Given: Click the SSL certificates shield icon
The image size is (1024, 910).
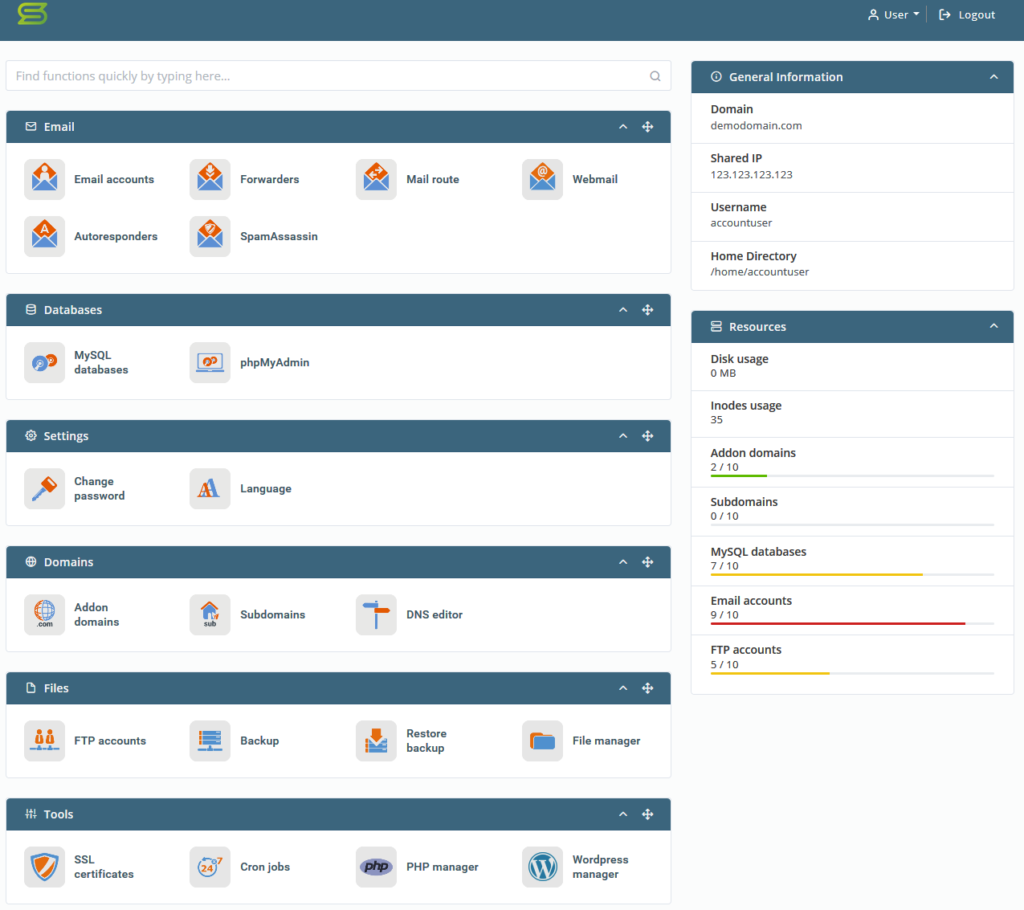Looking at the screenshot, I should (44, 867).
